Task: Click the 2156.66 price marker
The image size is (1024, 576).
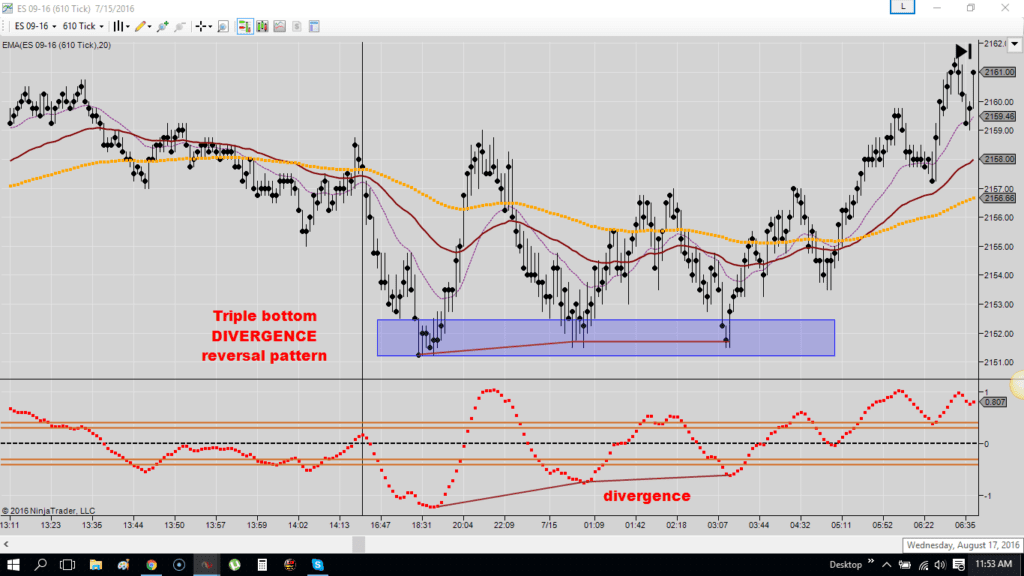Action: (x=999, y=198)
